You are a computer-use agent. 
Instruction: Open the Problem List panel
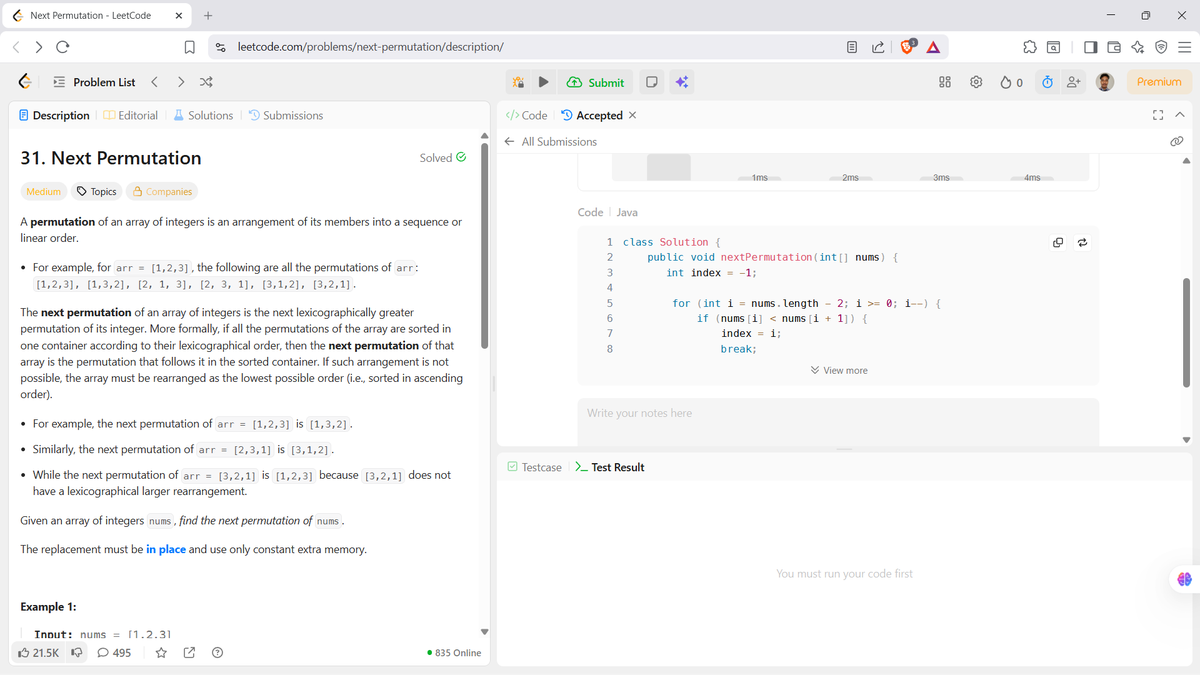93,82
